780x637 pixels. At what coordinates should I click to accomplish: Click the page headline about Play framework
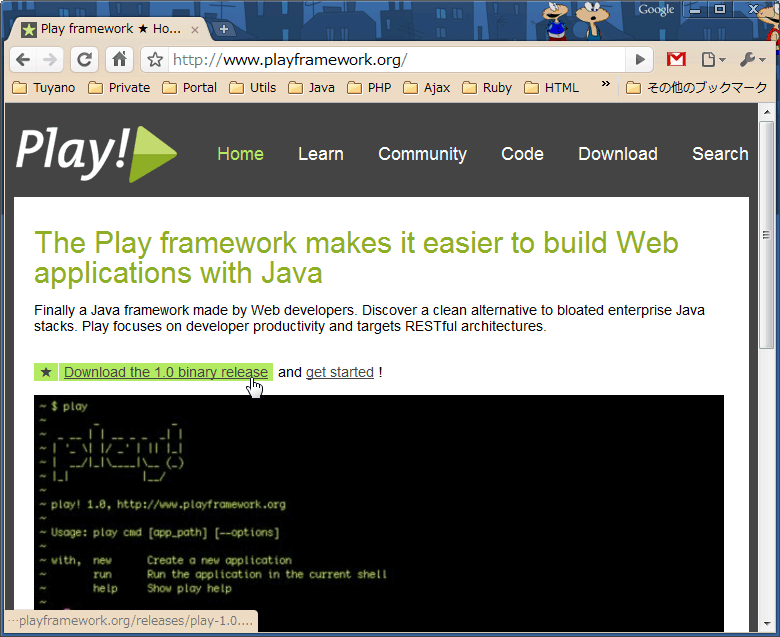point(356,258)
